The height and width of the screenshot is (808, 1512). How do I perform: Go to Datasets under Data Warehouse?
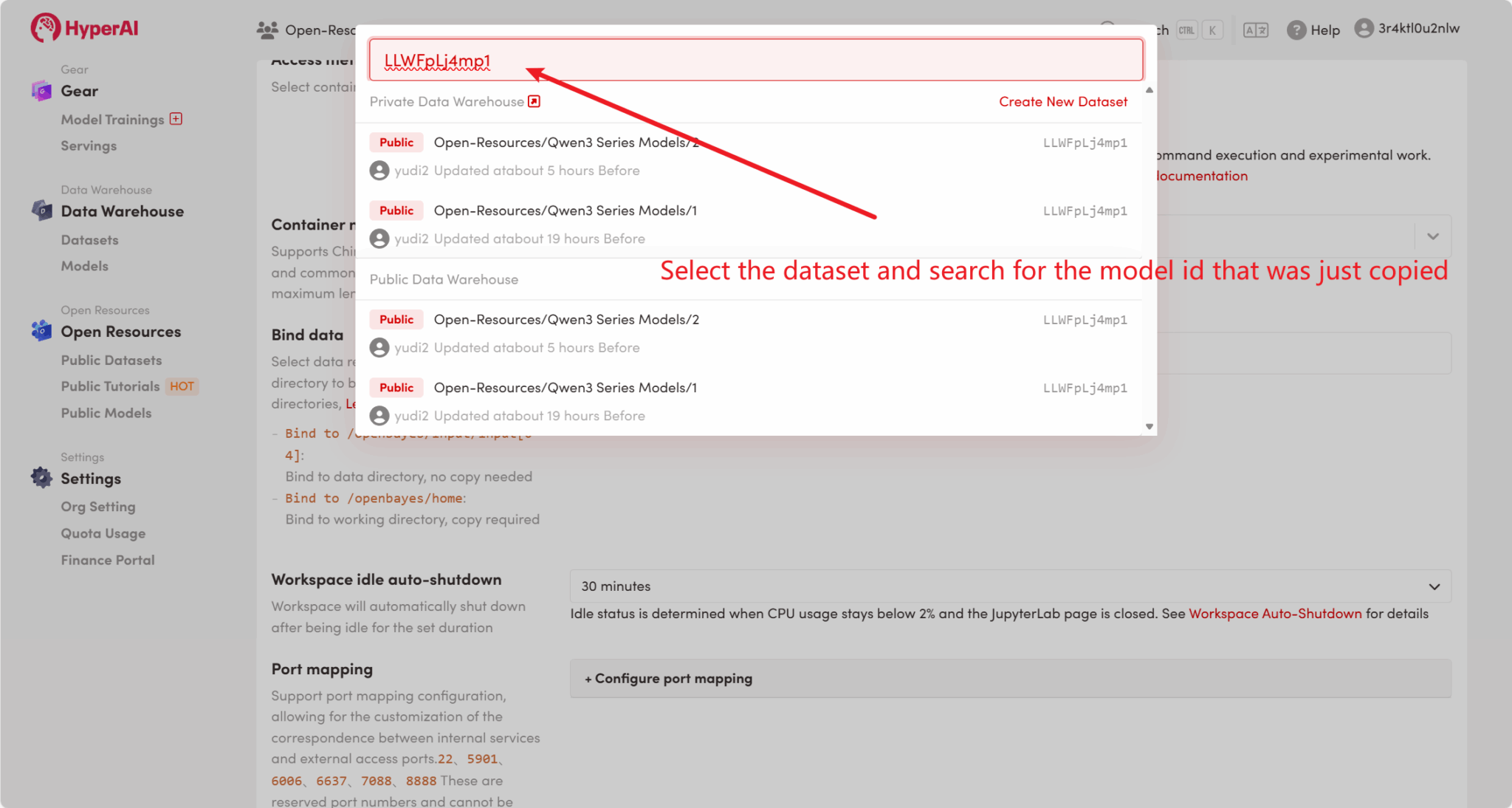coord(89,240)
